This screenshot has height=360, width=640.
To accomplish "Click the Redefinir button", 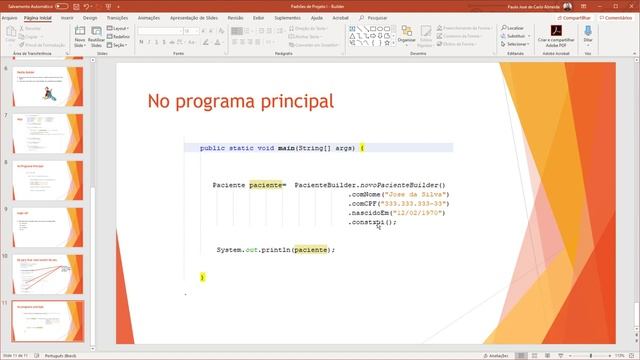I will pos(118,37).
